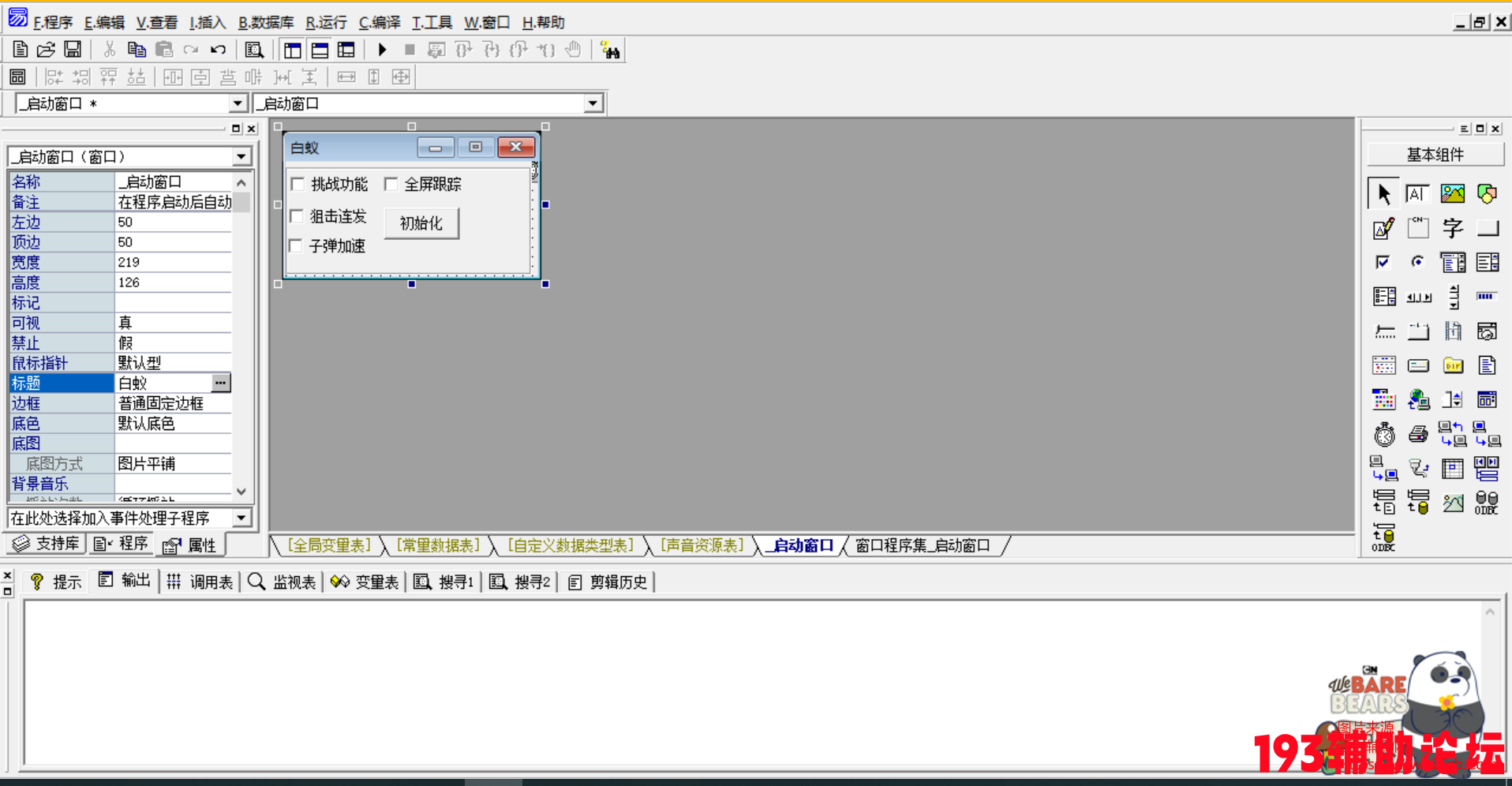Select the pencil and canvas drawing component icon

pos(1383,228)
